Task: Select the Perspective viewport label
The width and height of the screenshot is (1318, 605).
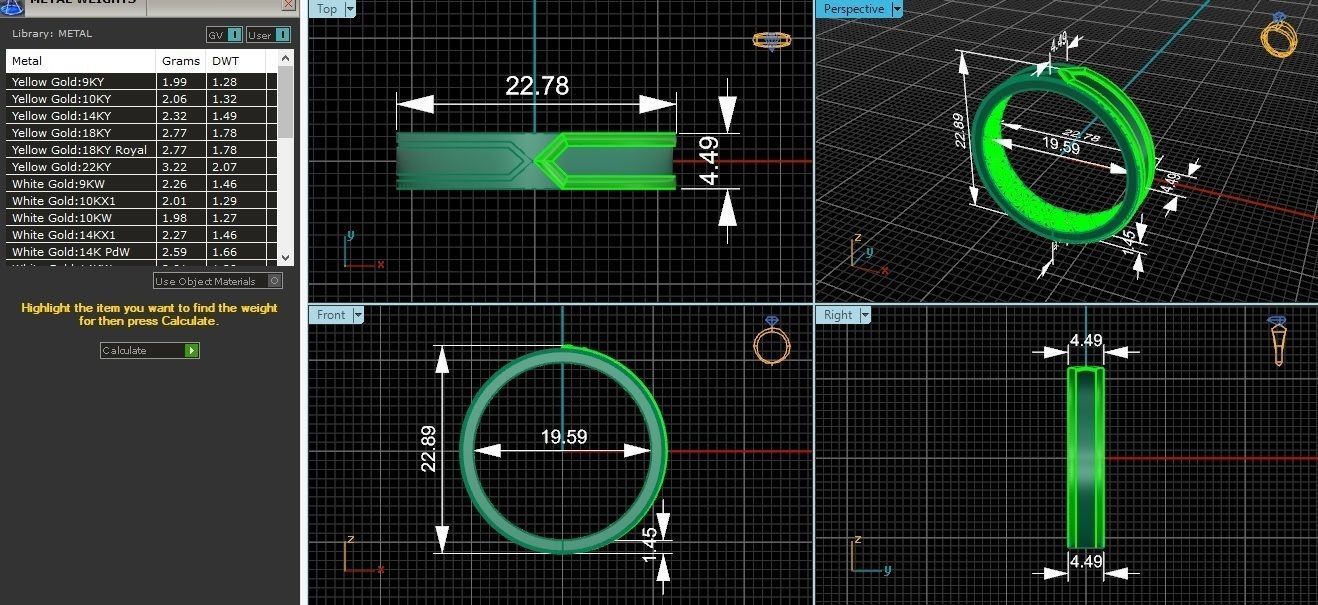Action: click(854, 9)
